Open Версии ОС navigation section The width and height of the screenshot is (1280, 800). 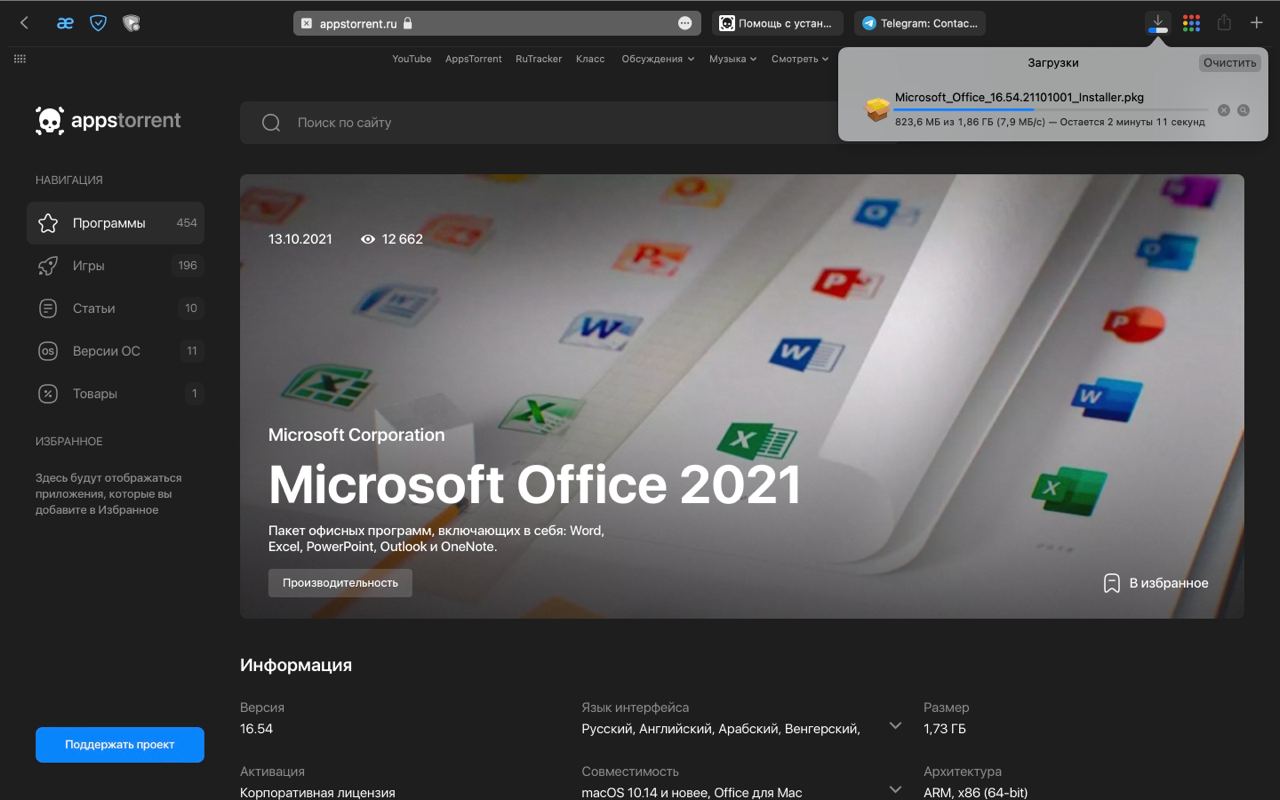[x=116, y=351]
